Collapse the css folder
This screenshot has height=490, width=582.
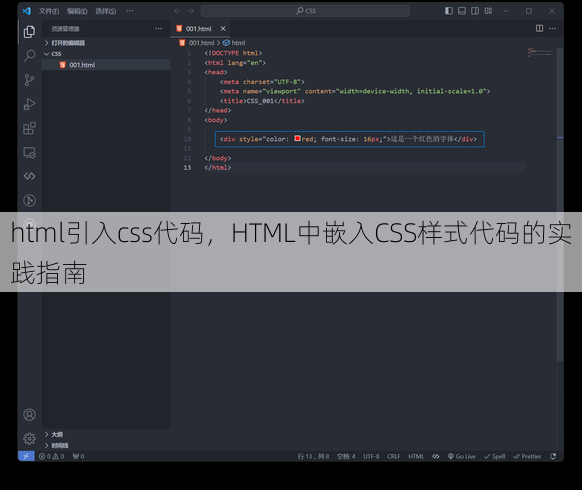pos(106,54)
